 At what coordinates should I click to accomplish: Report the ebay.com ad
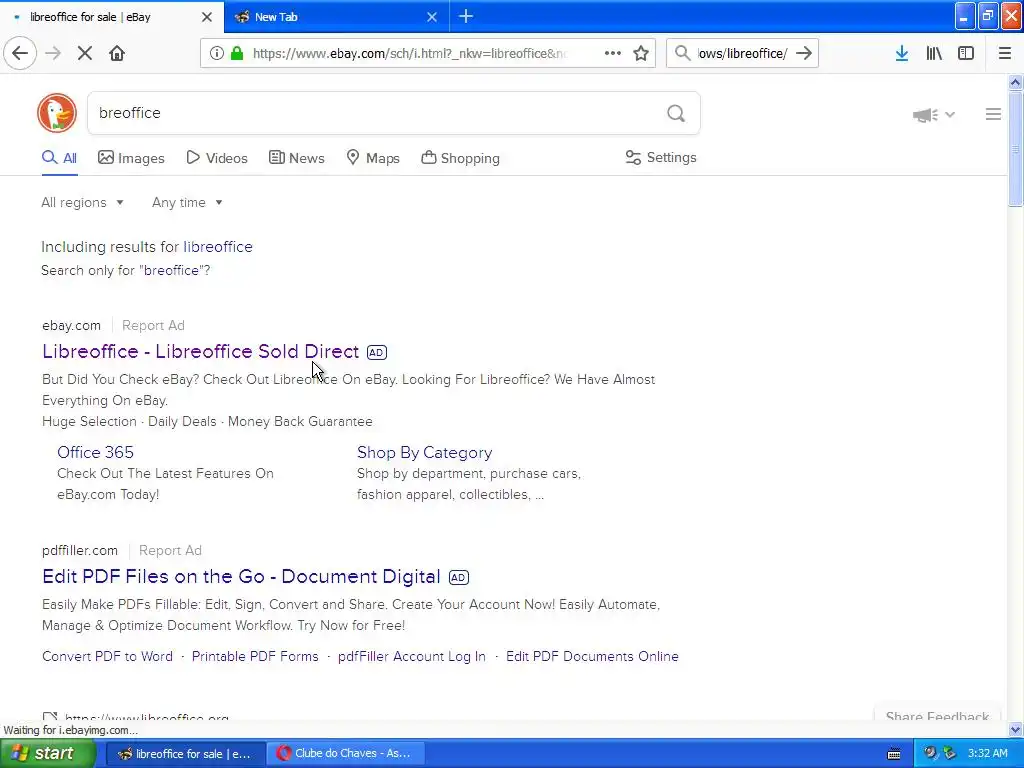click(x=153, y=325)
